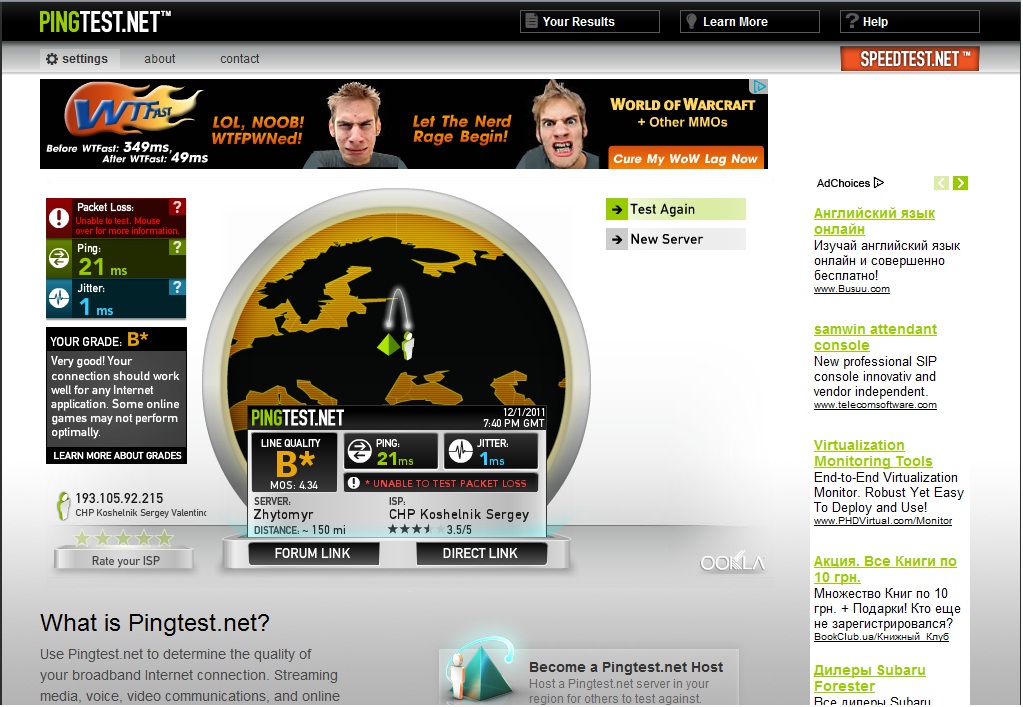Click the UNABLE TO TEST PACKET LOSS warning
1023x707 pixels.
(440, 483)
